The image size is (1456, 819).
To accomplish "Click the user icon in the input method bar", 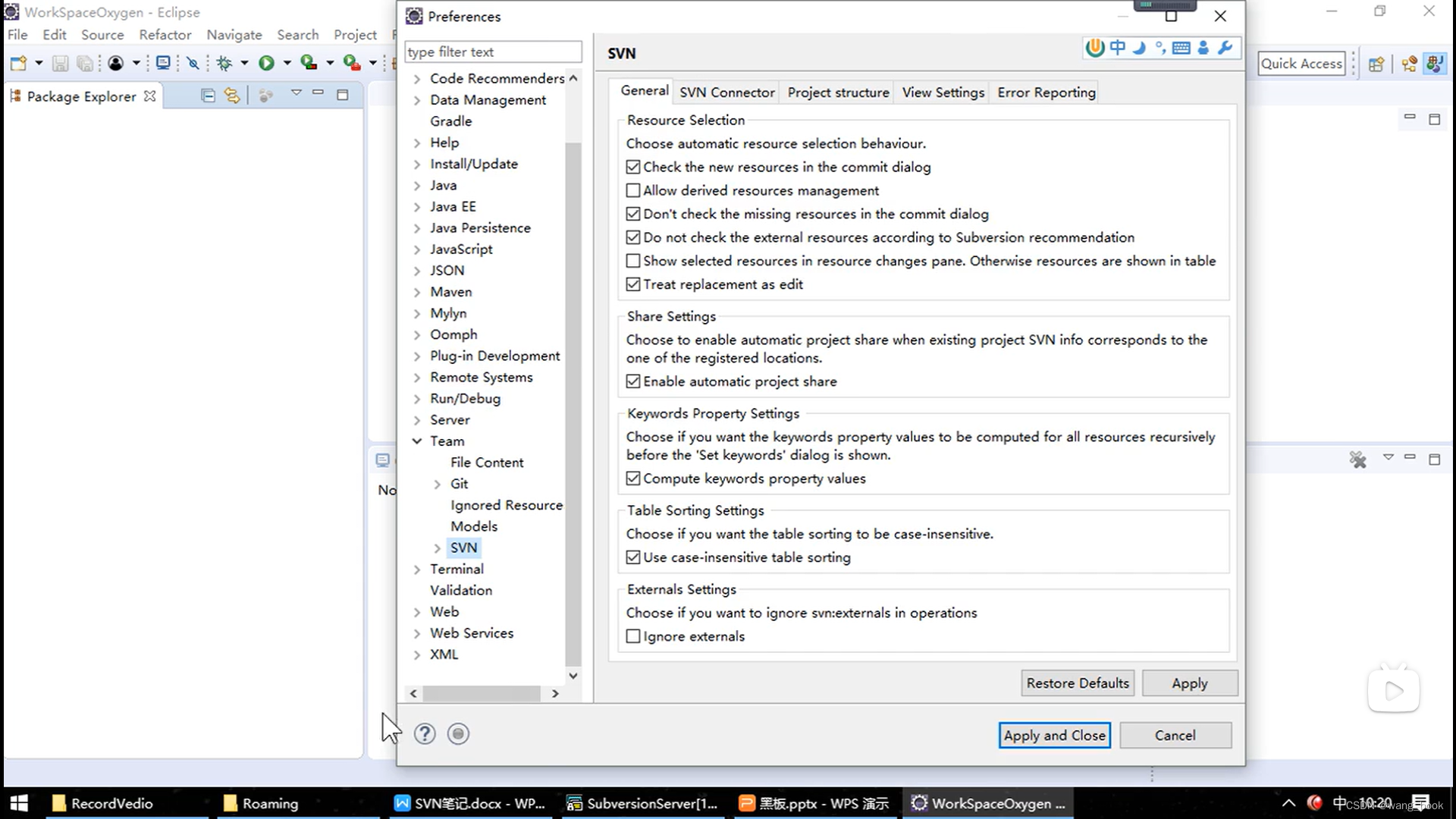I will [1203, 48].
